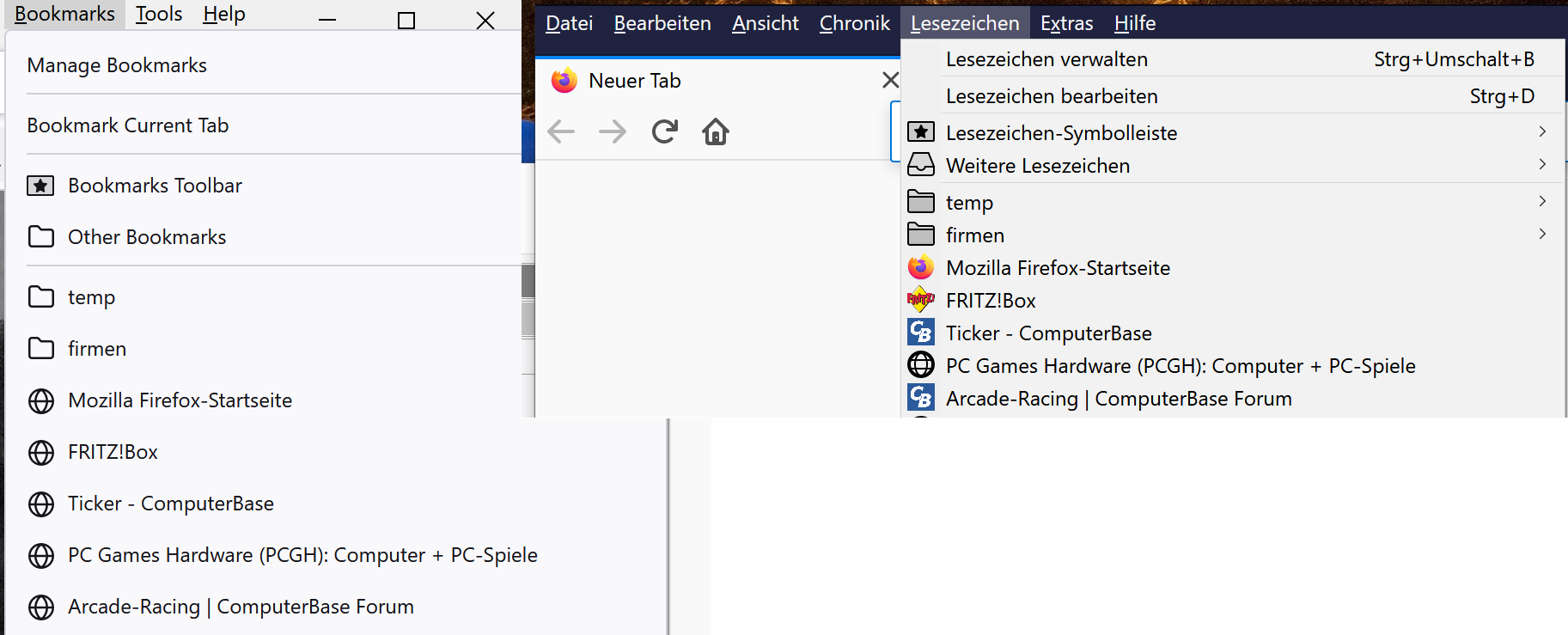Image resolution: width=1568 pixels, height=635 pixels.
Task: Click the Lesezeichen menu
Action: pos(965,23)
